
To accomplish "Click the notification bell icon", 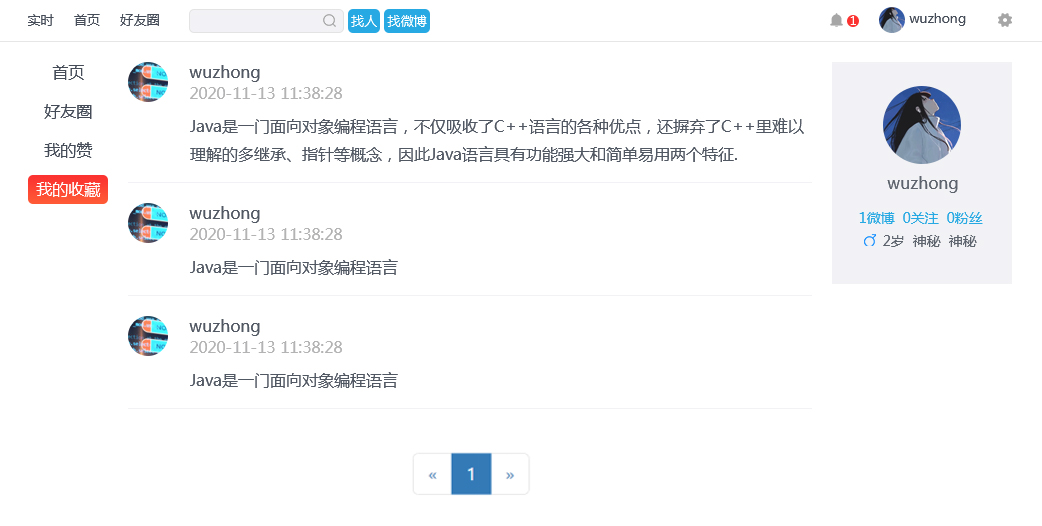I will [836, 20].
